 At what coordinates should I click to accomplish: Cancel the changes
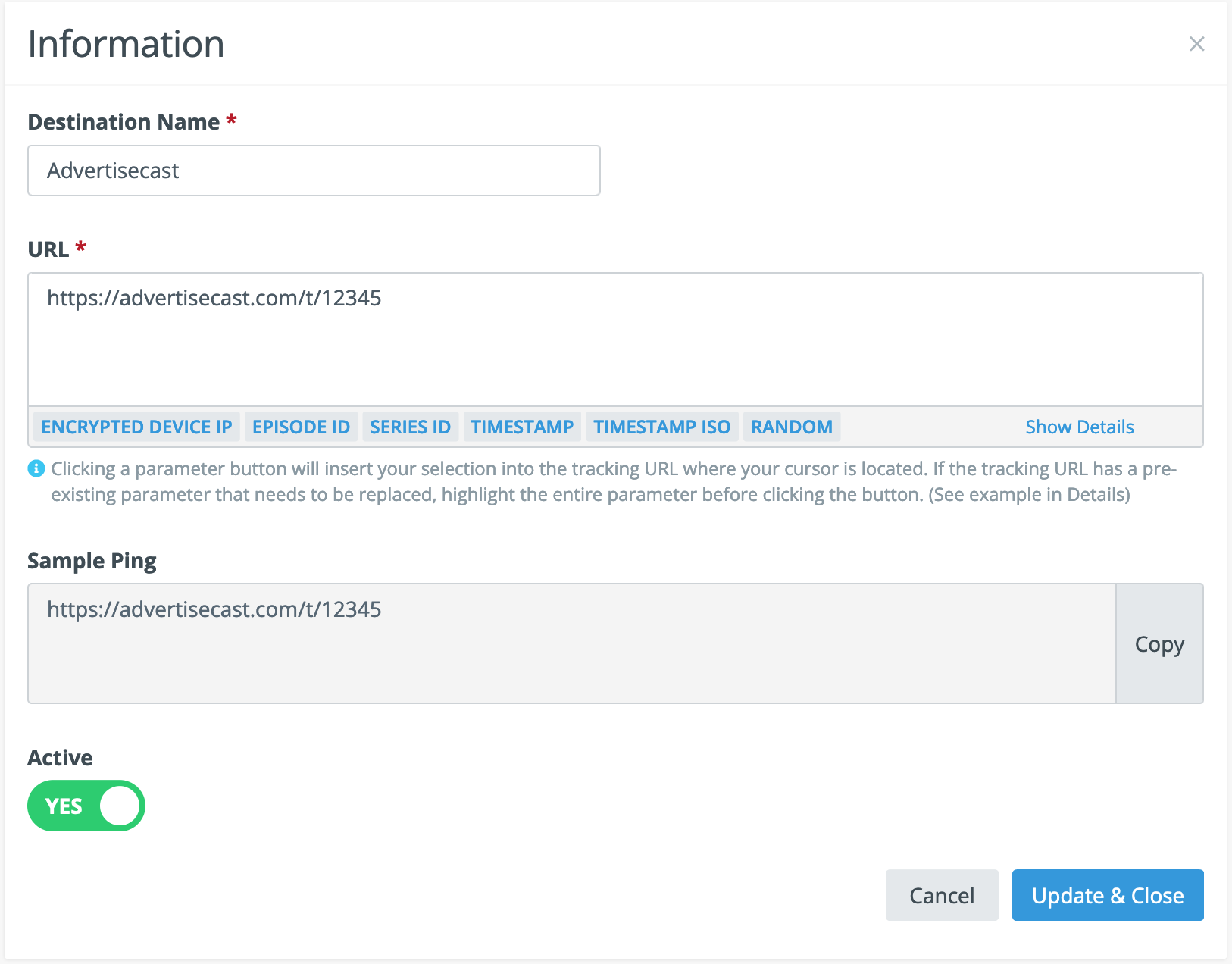point(941,895)
